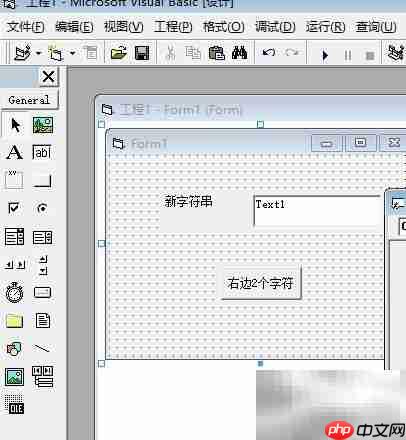This screenshot has height=440, width=406.
Task: Click the Copy toolbar icon
Action: pos(193,53)
